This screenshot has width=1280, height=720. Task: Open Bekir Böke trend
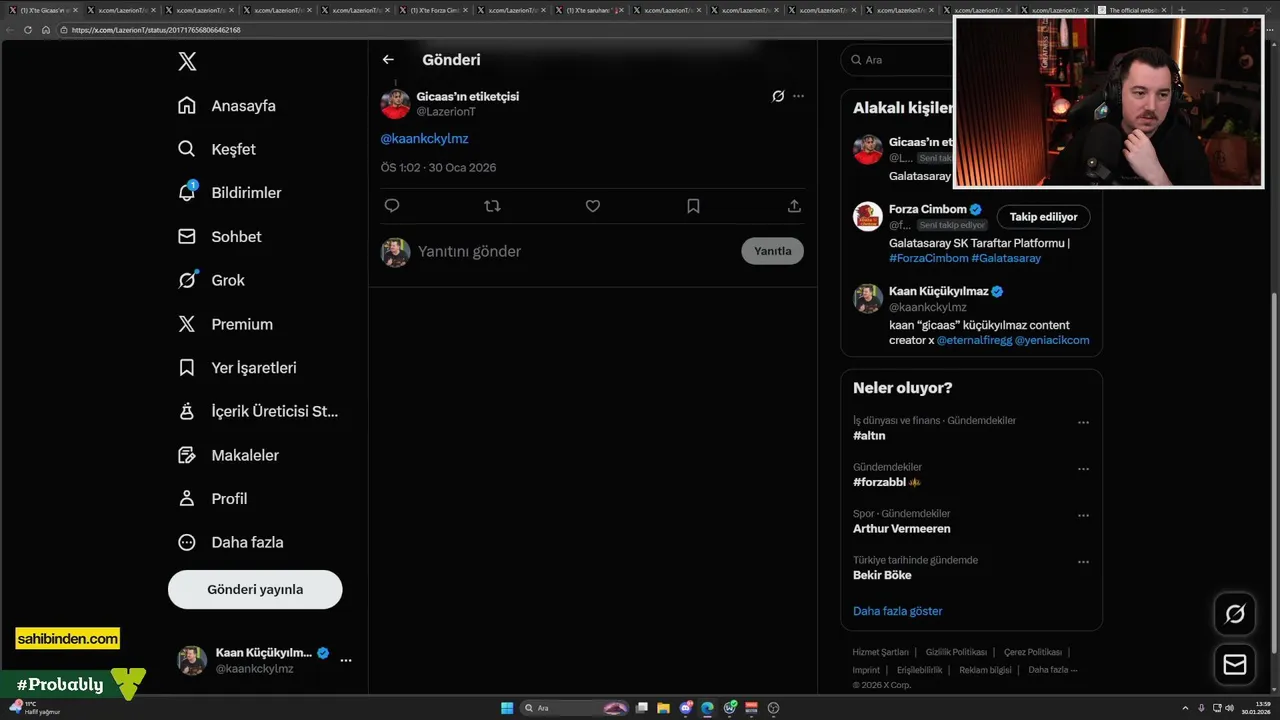[x=882, y=575]
